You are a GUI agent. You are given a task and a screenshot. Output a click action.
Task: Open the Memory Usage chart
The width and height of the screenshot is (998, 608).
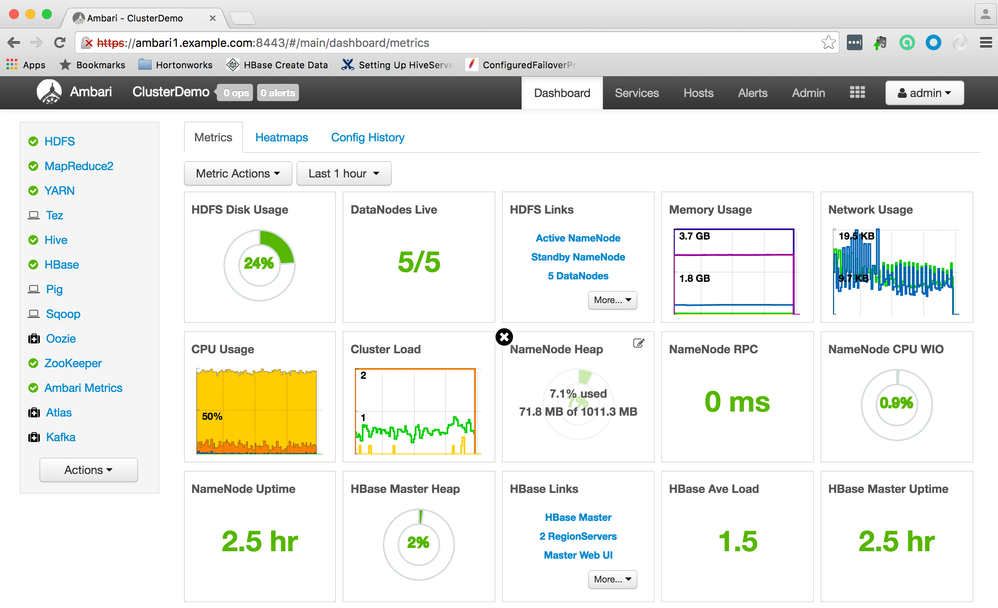[x=735, y=271]
